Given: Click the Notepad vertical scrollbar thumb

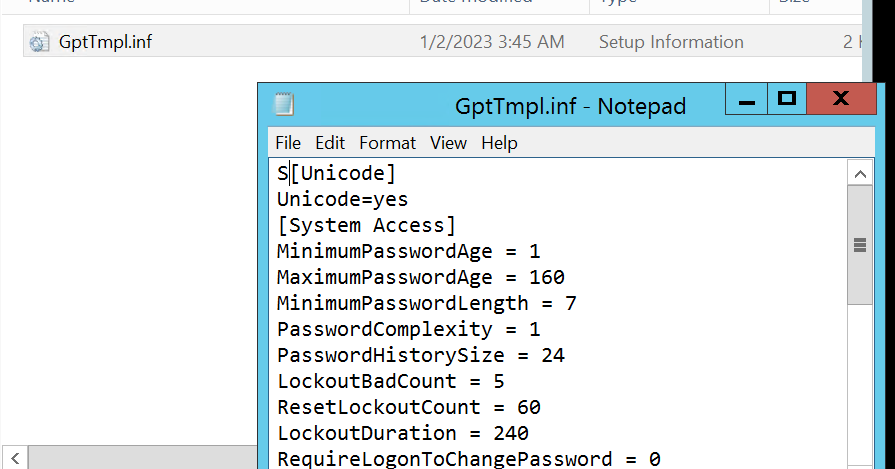Looking at the screenshot, I should 859,245.
